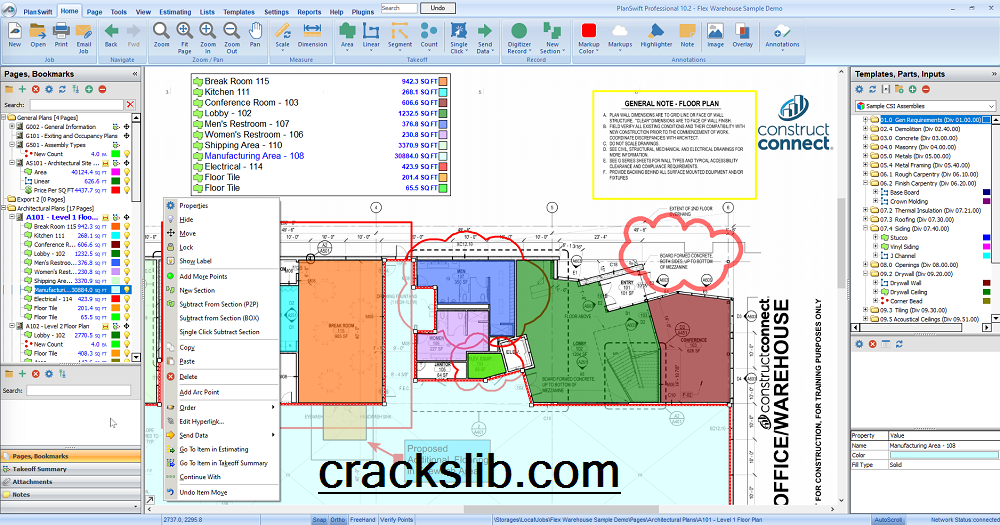The height and width of the screenshot is (525, 1000).
Task: Toggle visibility bulb for Lobby - 102 on Level 1
Action: [126, 253]
